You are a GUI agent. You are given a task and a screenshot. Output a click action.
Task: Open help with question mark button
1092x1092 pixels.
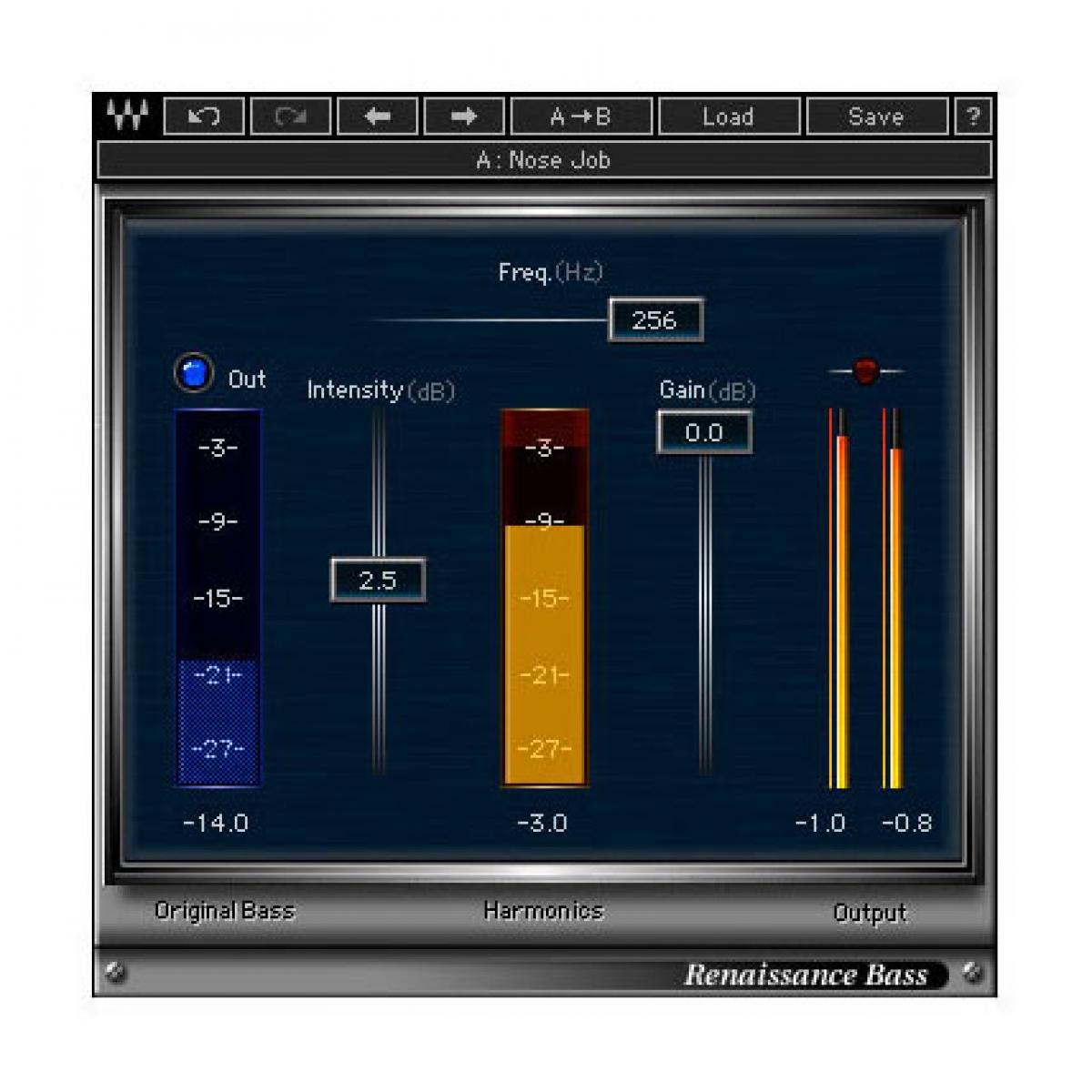point(973,116)
